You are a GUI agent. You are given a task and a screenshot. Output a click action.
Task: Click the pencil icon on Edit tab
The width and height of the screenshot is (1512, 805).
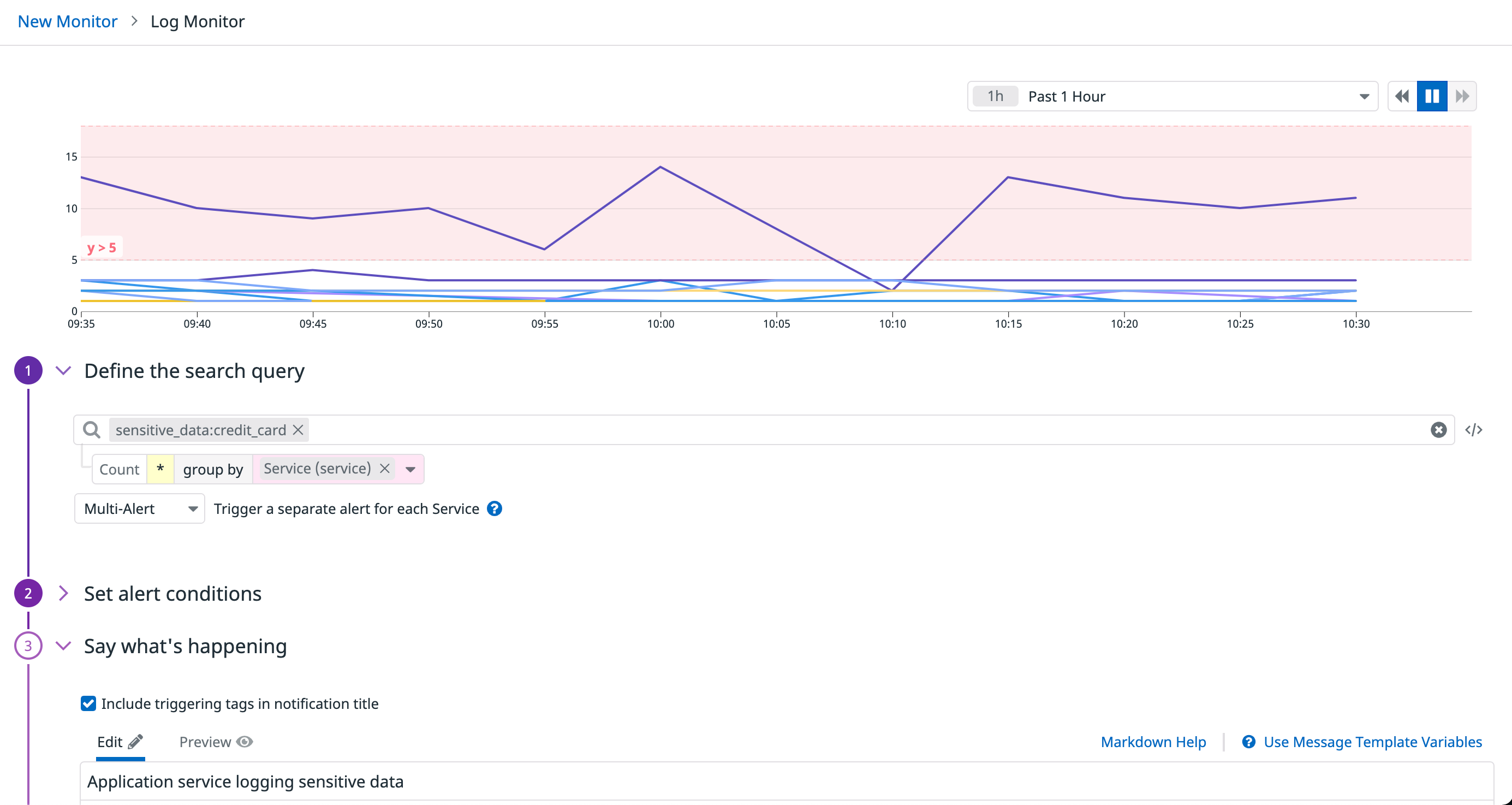136,742
